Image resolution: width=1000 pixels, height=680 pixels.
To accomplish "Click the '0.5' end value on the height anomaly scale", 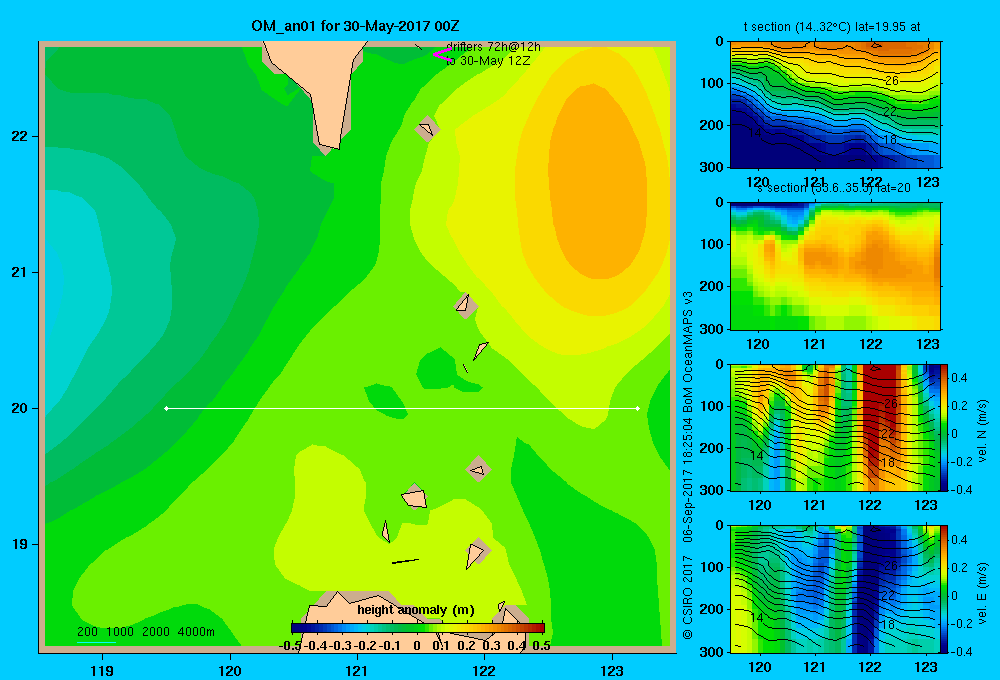I will pos(541,646).
